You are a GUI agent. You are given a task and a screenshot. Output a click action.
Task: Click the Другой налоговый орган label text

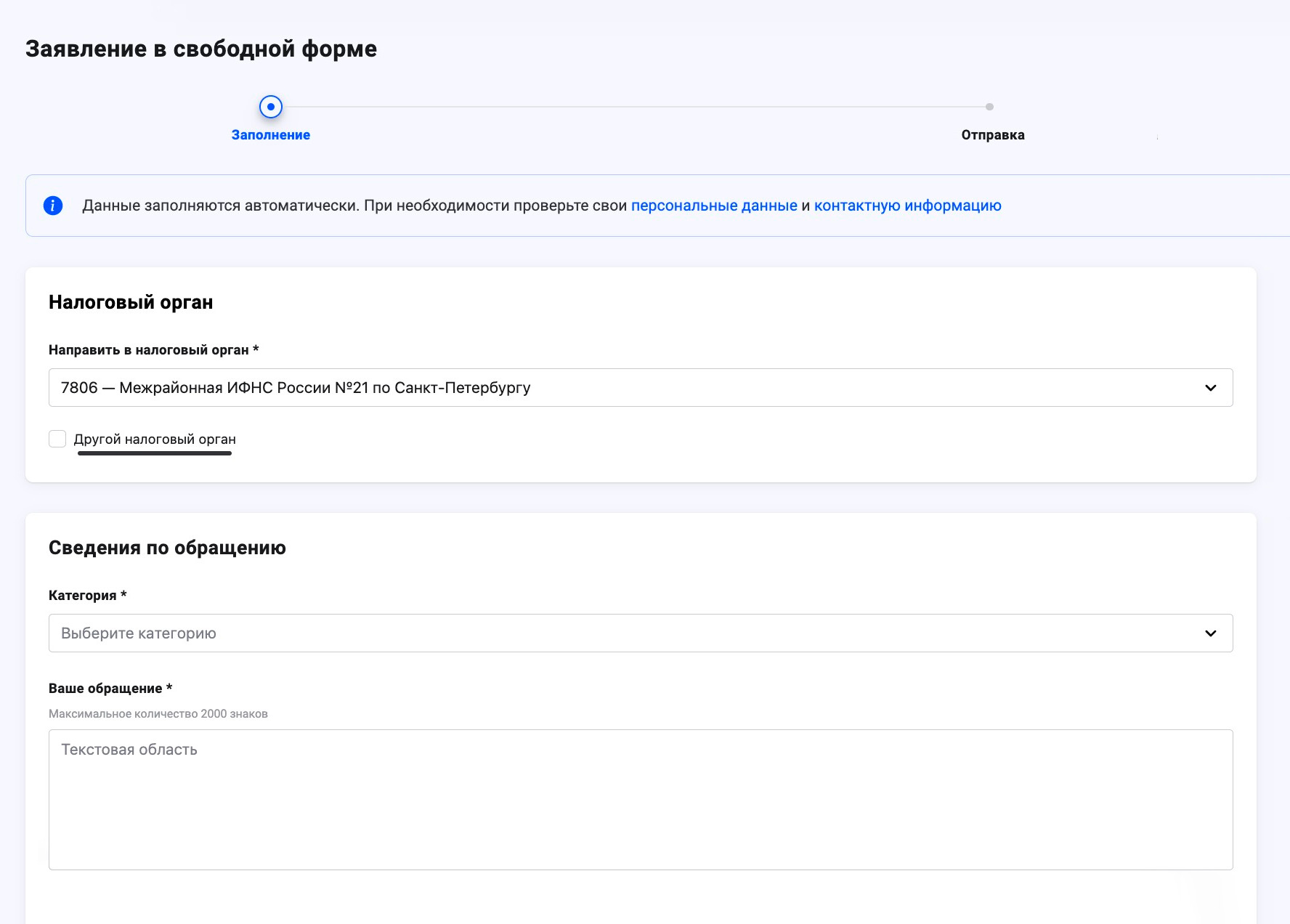click(155, 439)
